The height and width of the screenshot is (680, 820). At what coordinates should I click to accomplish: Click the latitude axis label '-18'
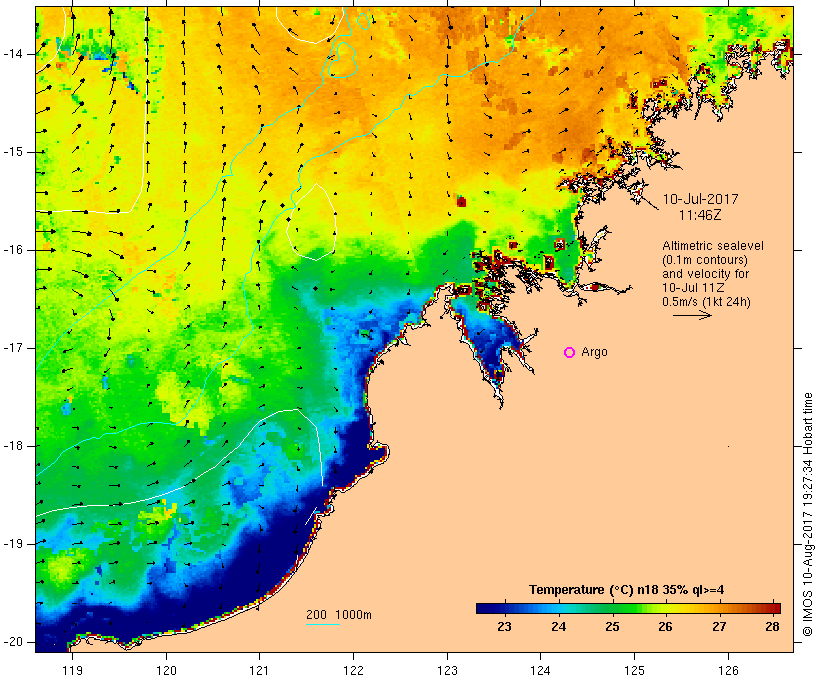(13, 446)
